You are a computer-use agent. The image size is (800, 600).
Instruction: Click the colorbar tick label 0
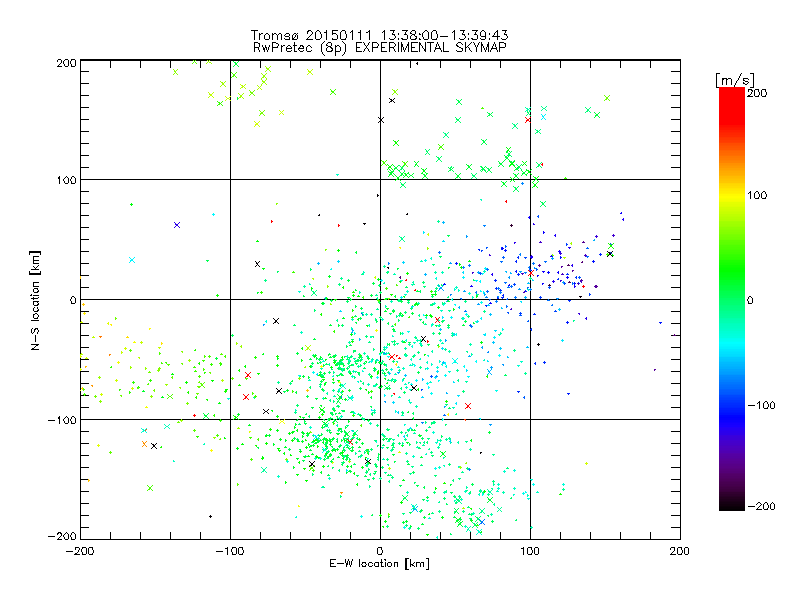(x=750, y=300)
